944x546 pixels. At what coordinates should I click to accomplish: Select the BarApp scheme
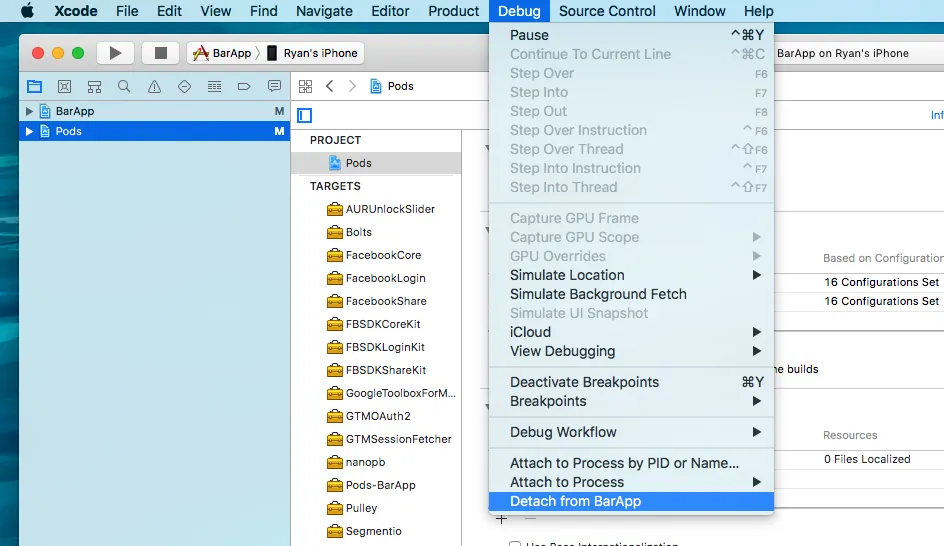(222, 53)
